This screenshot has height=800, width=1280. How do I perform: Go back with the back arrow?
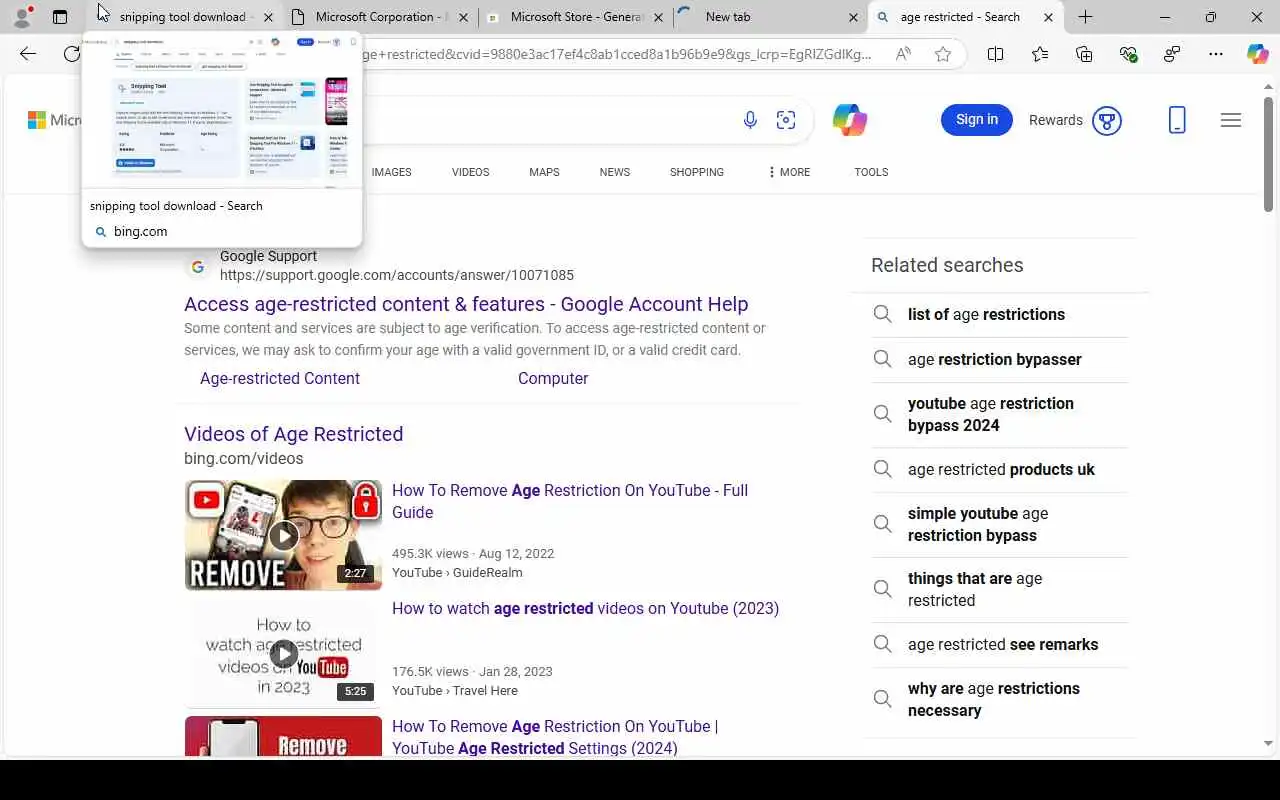point(28,54)
